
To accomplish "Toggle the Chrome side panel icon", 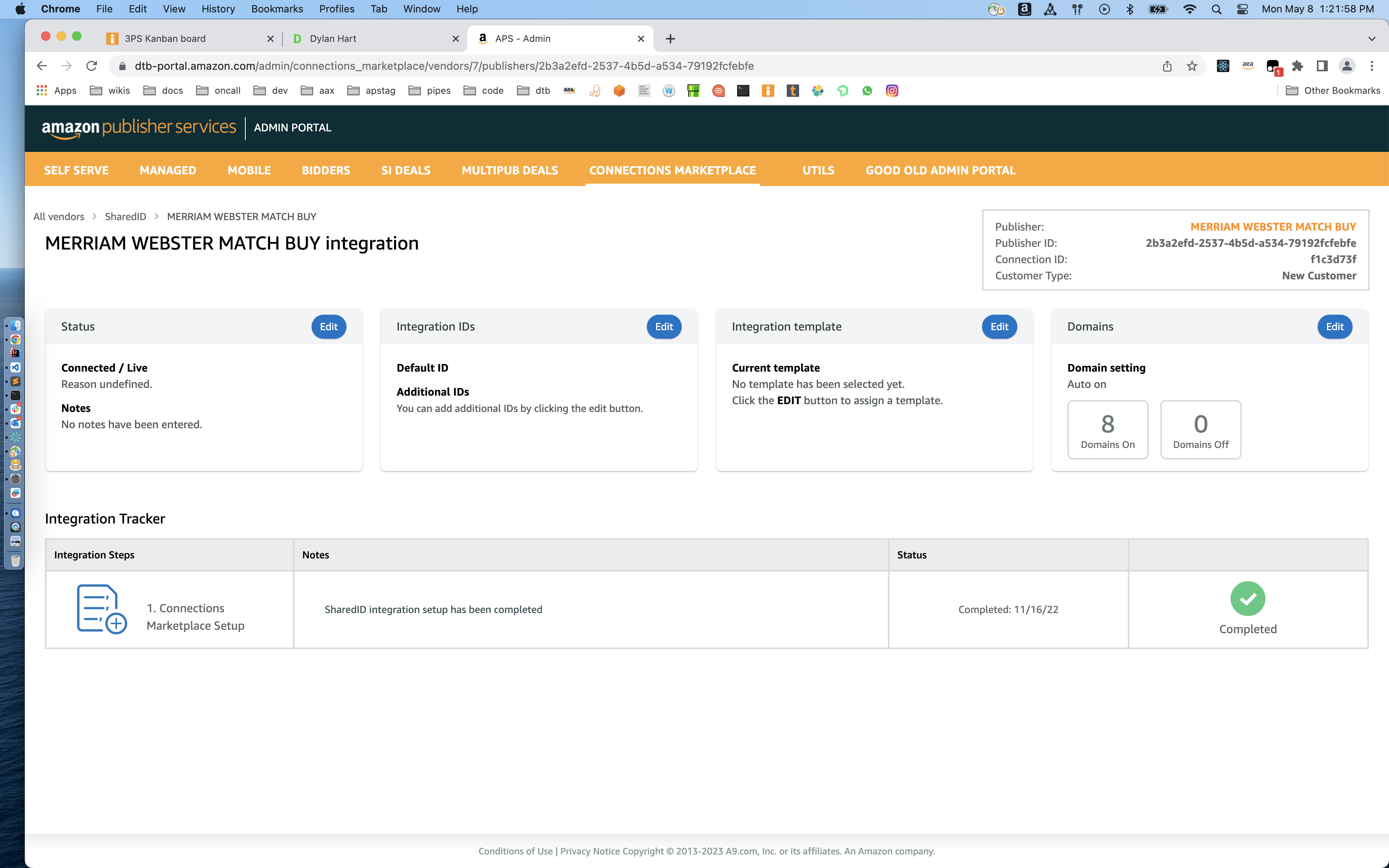I will (1322, 66).
